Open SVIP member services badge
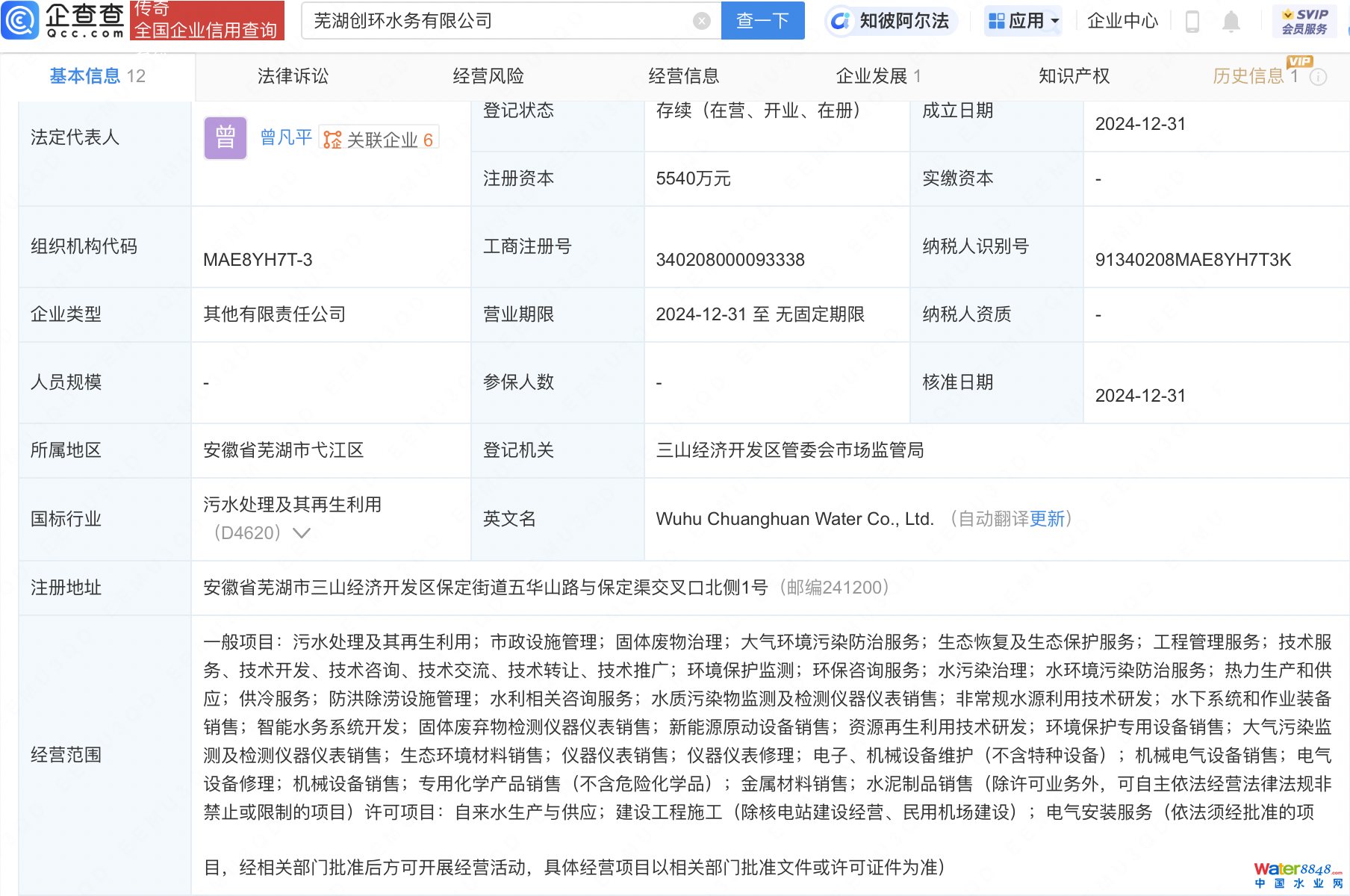The height and width of the screenshot is (896, 1350). 1304,21
